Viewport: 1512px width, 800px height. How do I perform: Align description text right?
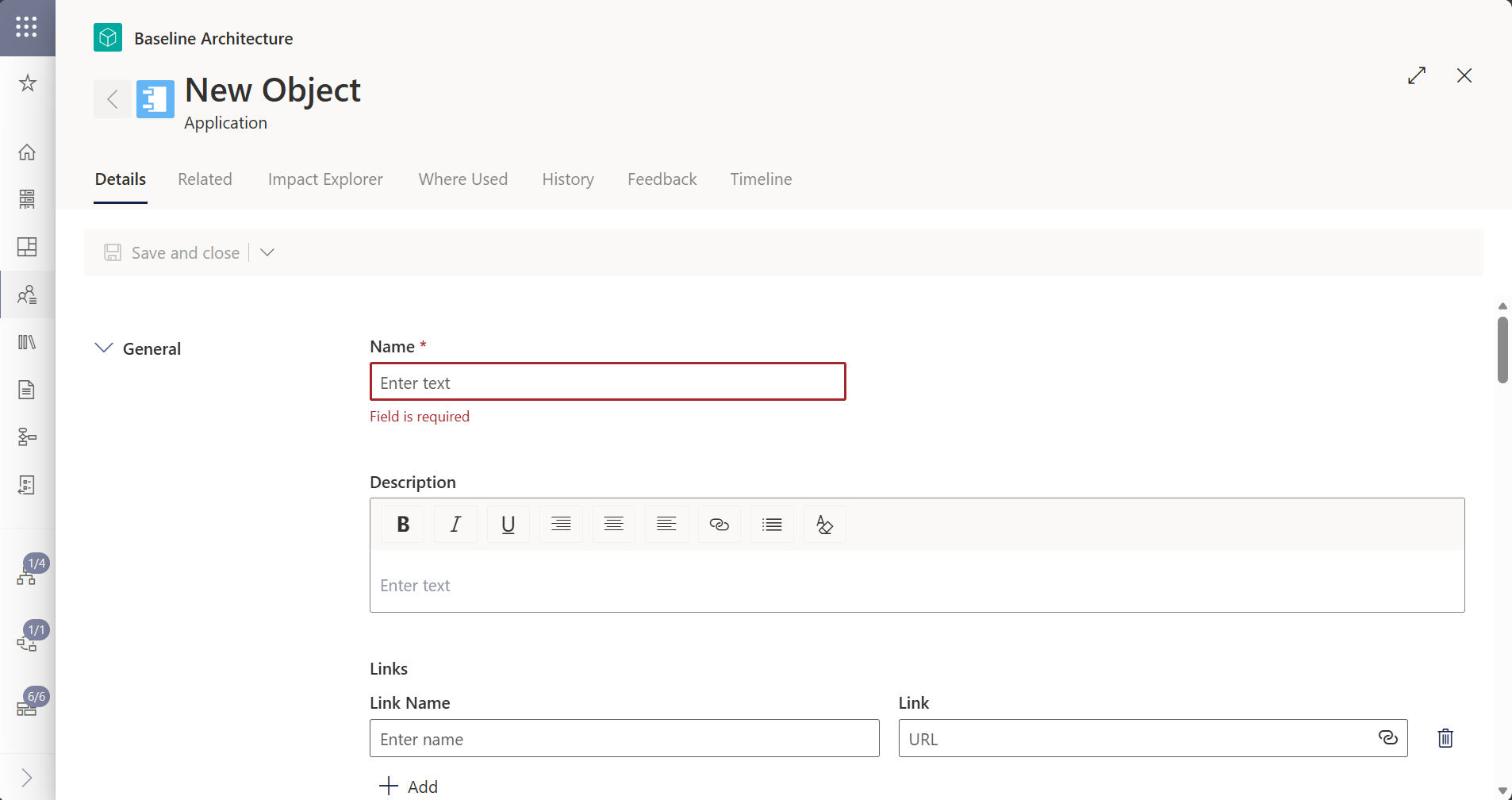click(561, 525)
